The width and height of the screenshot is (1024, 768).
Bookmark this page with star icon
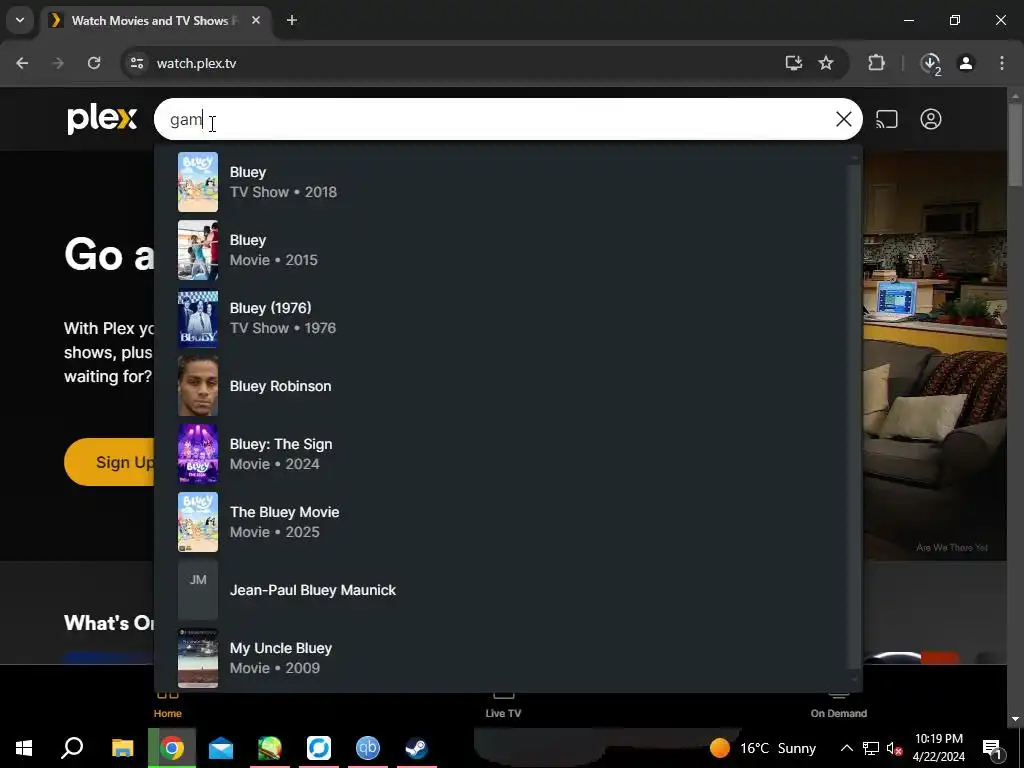(826, 63)
